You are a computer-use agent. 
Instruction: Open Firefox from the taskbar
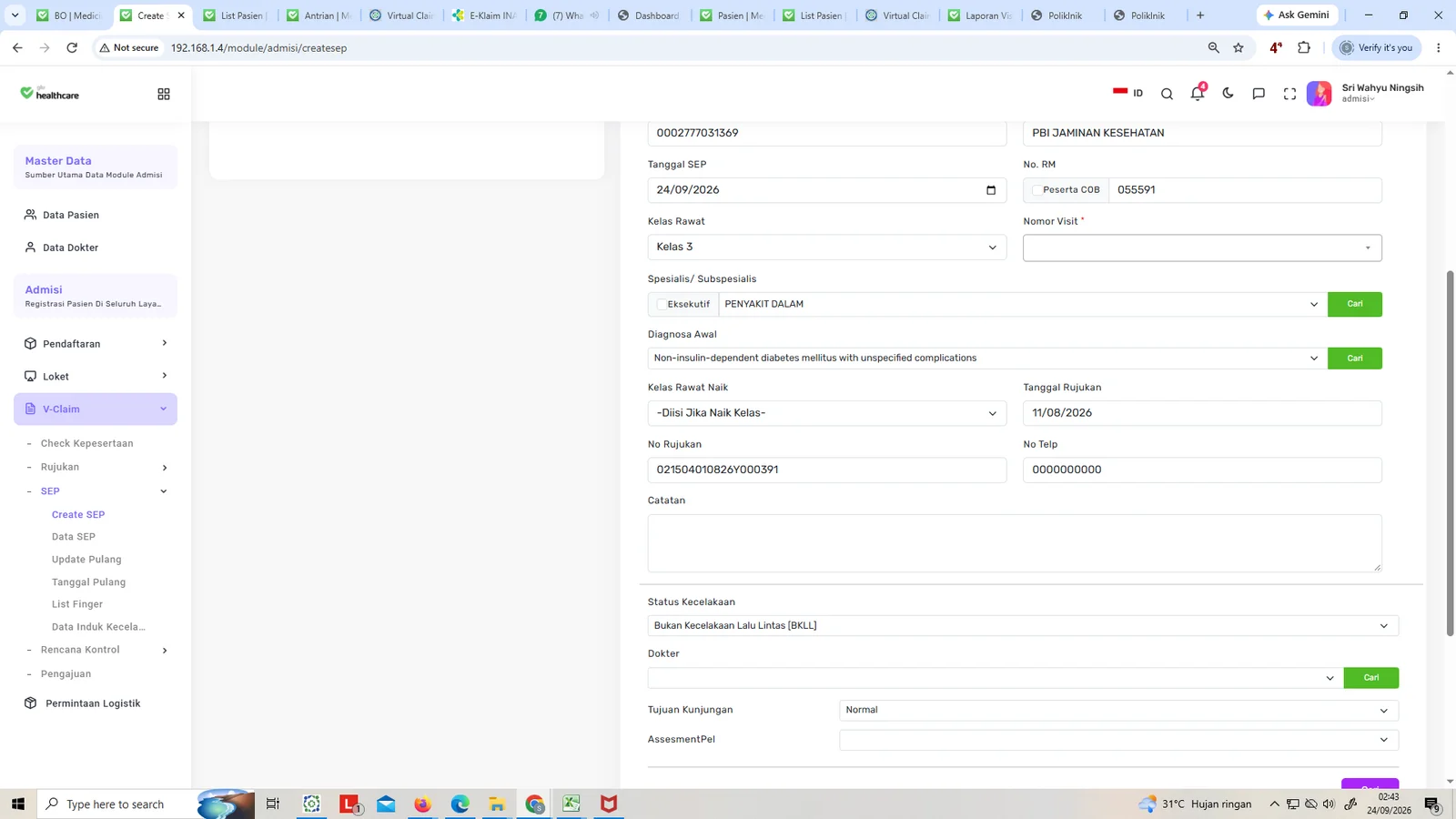(x=422, y=804)
